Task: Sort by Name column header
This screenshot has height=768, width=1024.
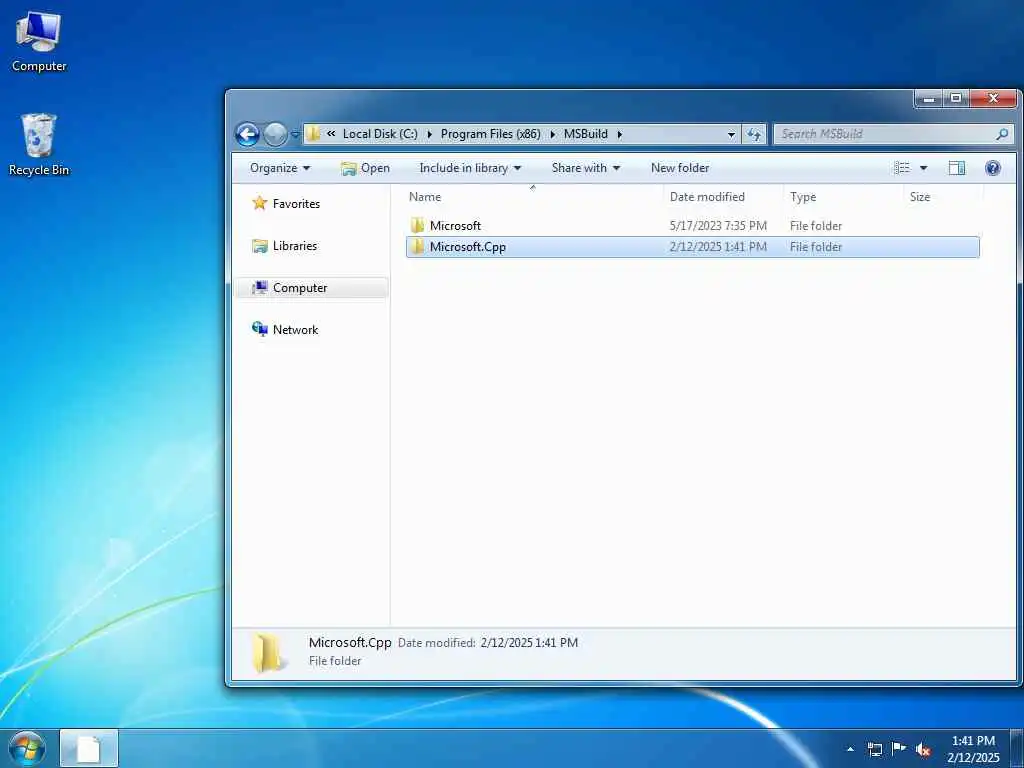Action: coord(533,197)
